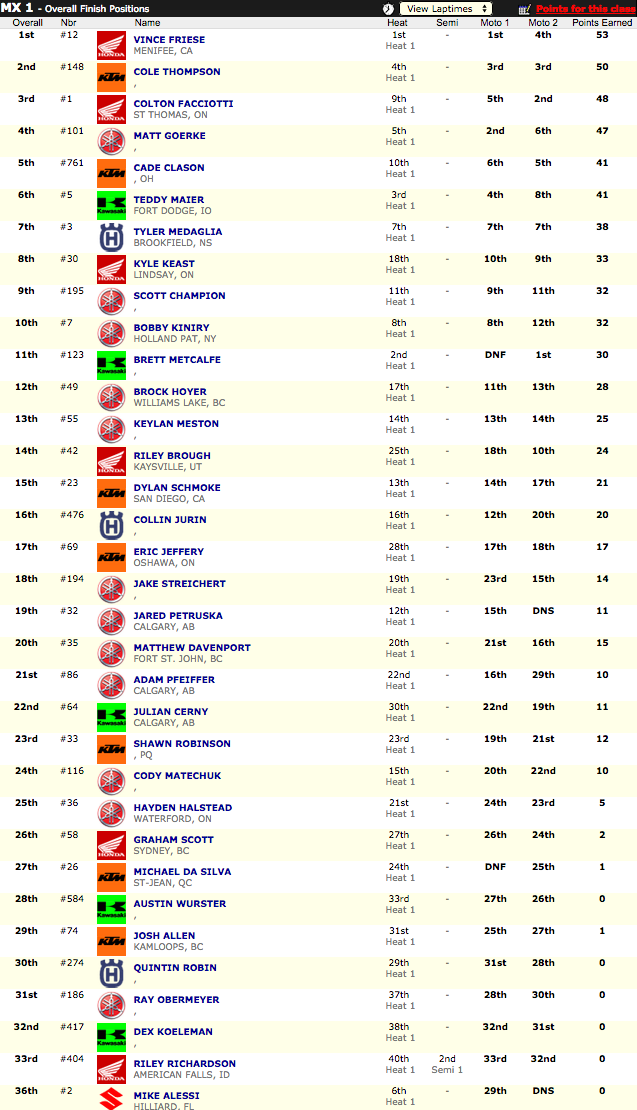The width and height of the screenshot is (637, 1110).
Task: Open Brett Metcalfe's rider profile link
Action: [x=177, y=359]
